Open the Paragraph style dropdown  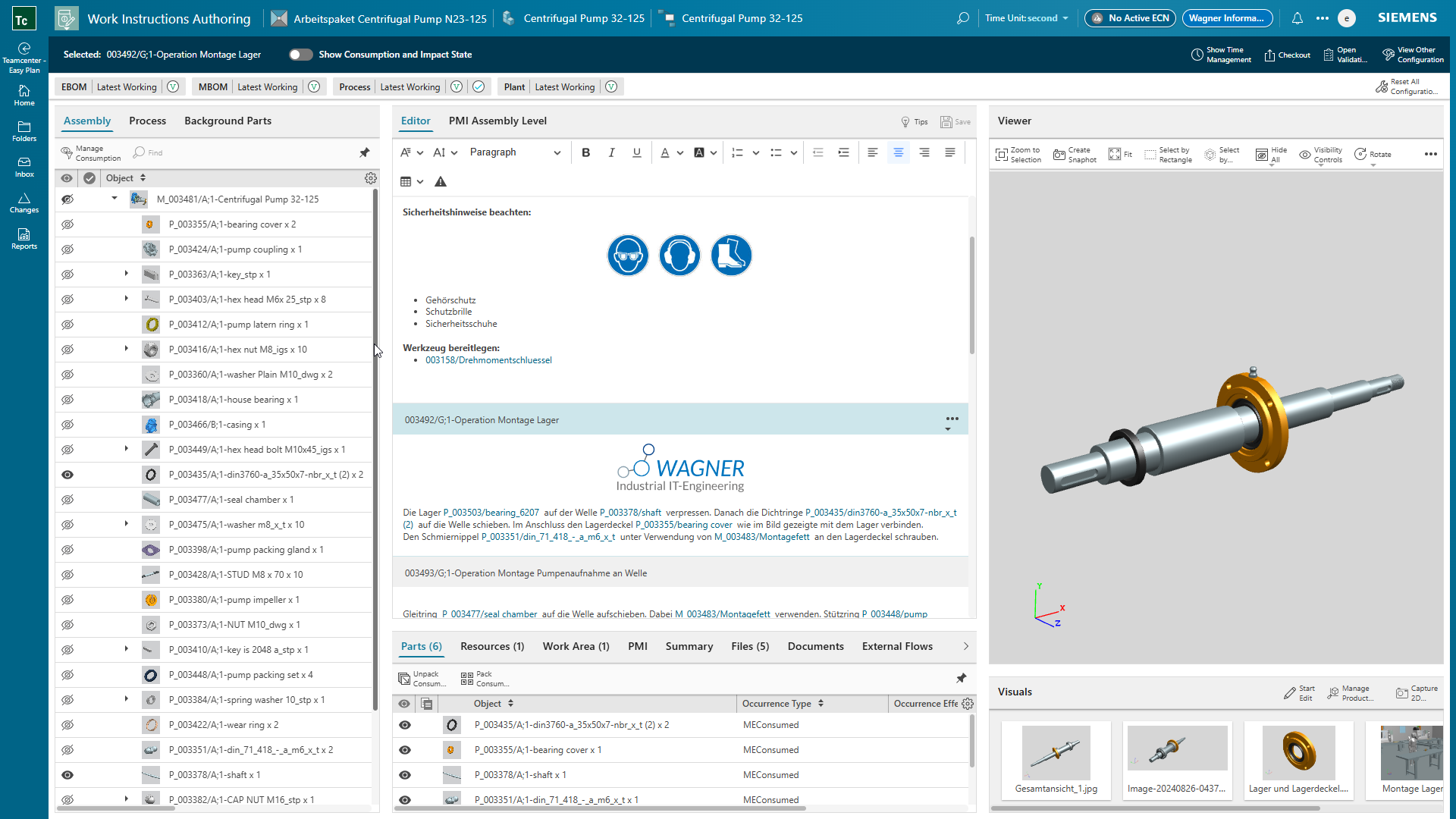click(x=515, y=152)
